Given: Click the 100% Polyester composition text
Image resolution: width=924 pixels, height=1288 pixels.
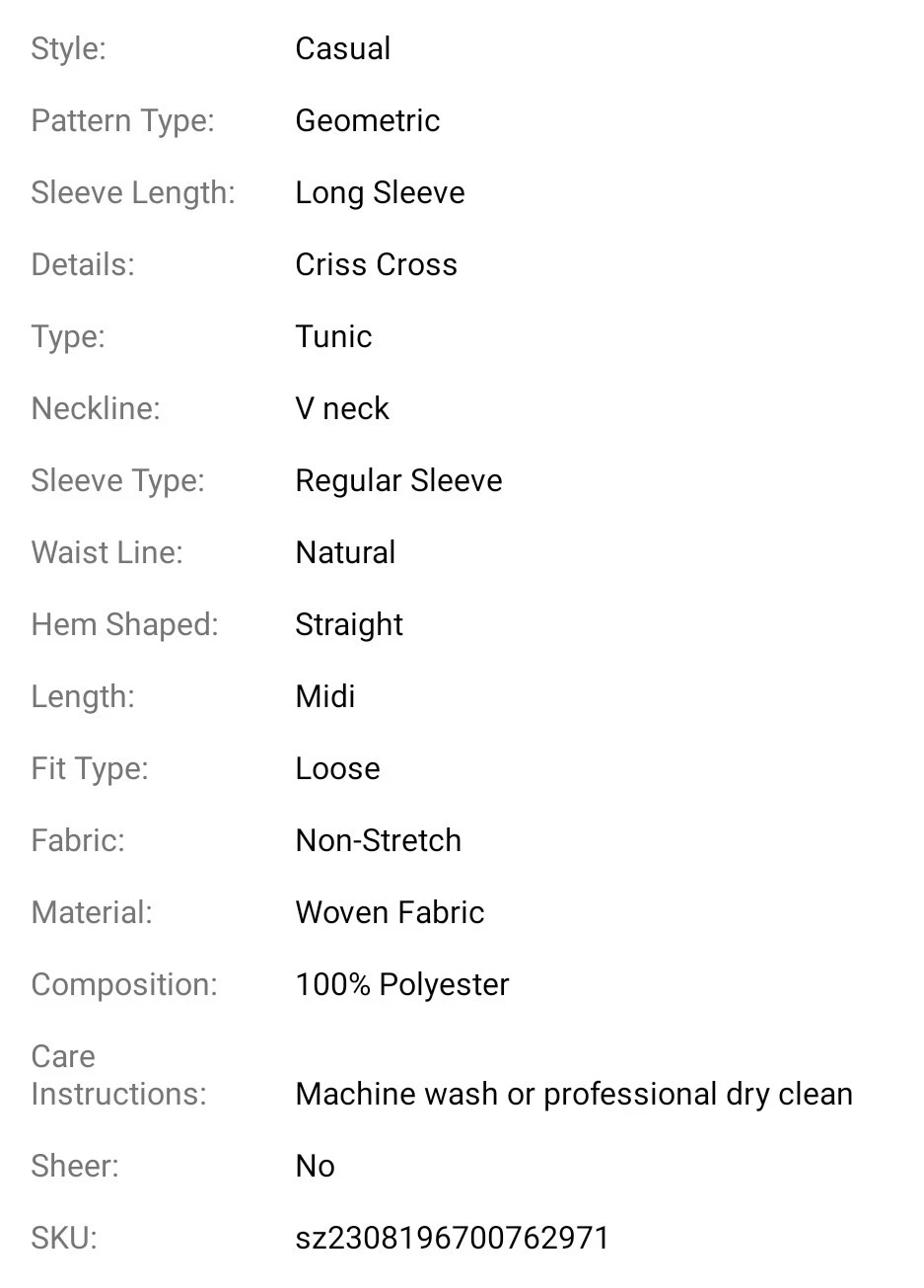Looking at the screenshot, I should tap(402, 984).
